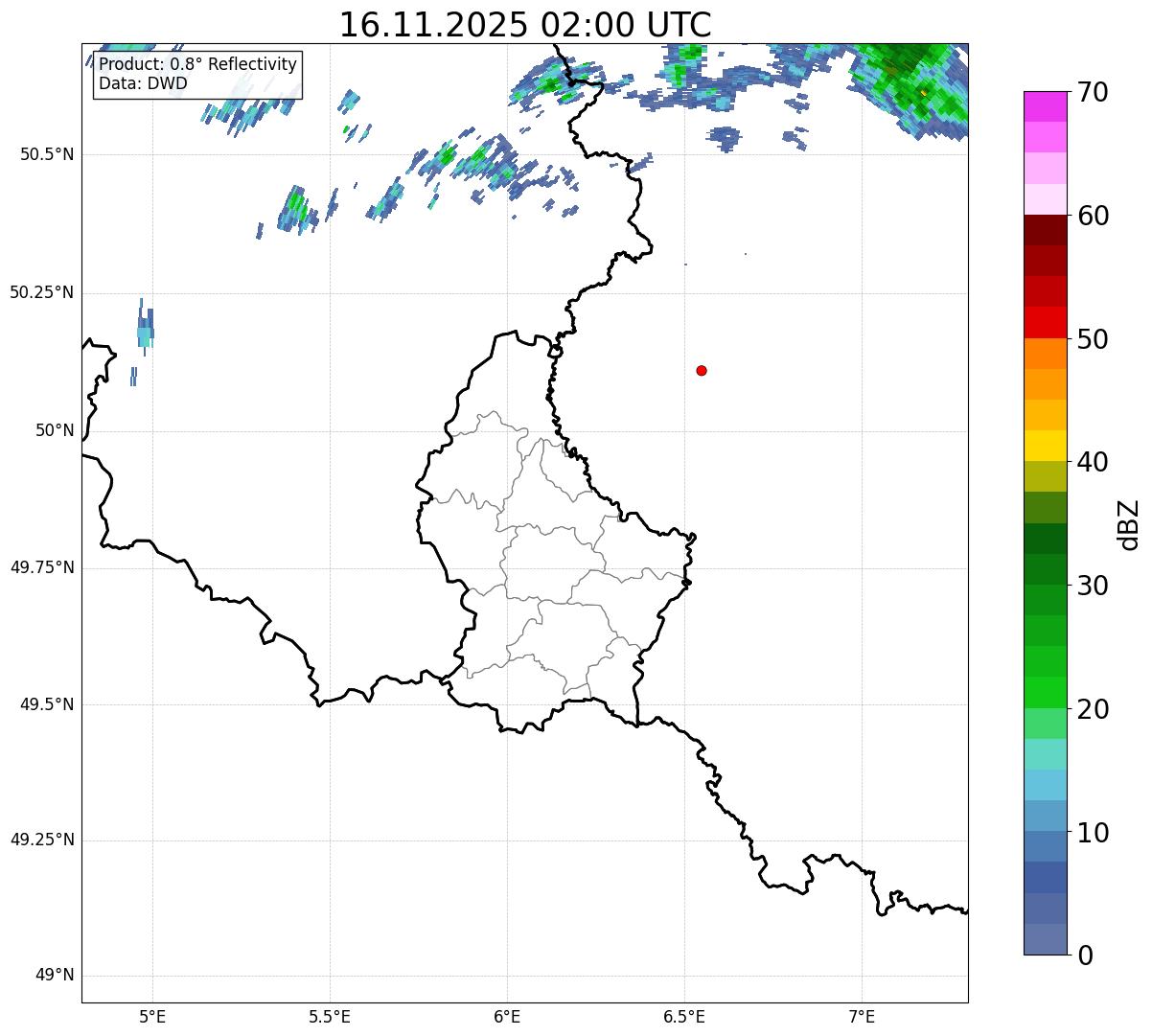Screen dimensions: 1152x1036
Task: Click the colorbar tick label 40
Action: pyautogui.click(x=1093, y=462)
